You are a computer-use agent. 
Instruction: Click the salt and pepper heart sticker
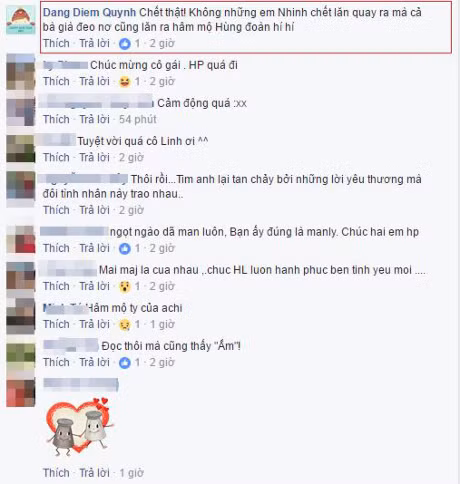click(80, 427)
